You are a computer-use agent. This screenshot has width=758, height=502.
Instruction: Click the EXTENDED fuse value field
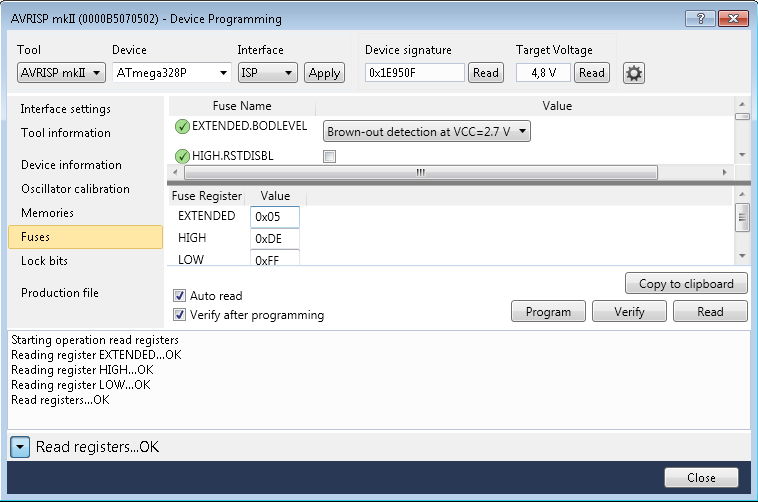tap(275, 217)
